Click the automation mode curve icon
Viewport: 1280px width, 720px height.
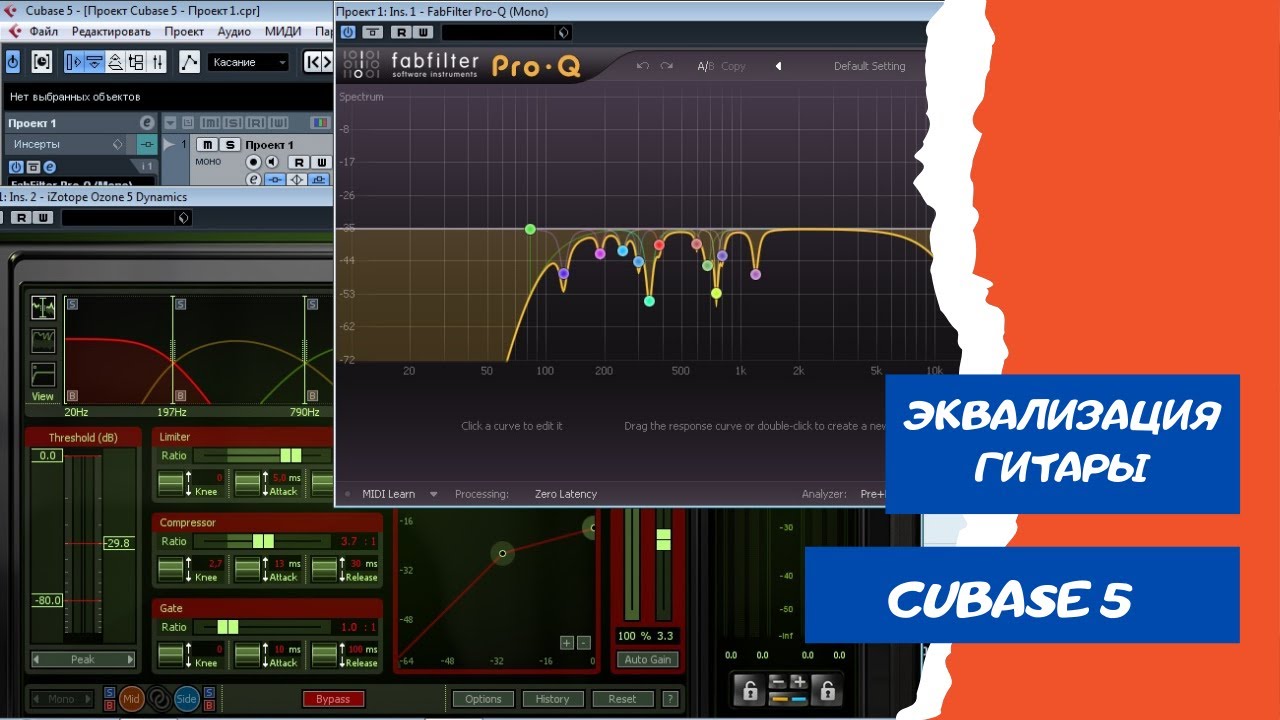click(x=189, y=62)
